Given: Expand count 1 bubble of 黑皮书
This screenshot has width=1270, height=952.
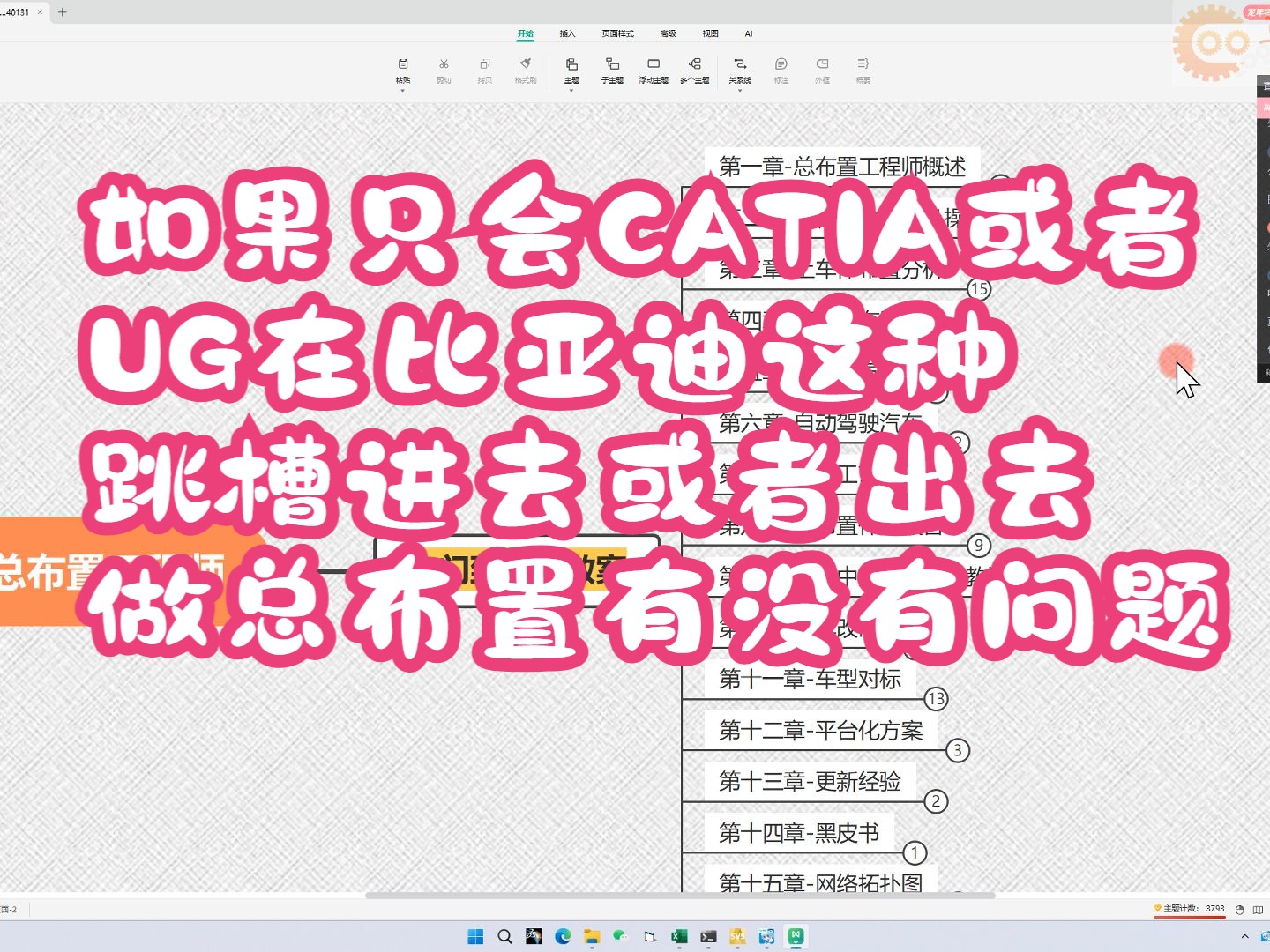Looking at the screenshot, I should pyautogui.click(x=915, y=852).
